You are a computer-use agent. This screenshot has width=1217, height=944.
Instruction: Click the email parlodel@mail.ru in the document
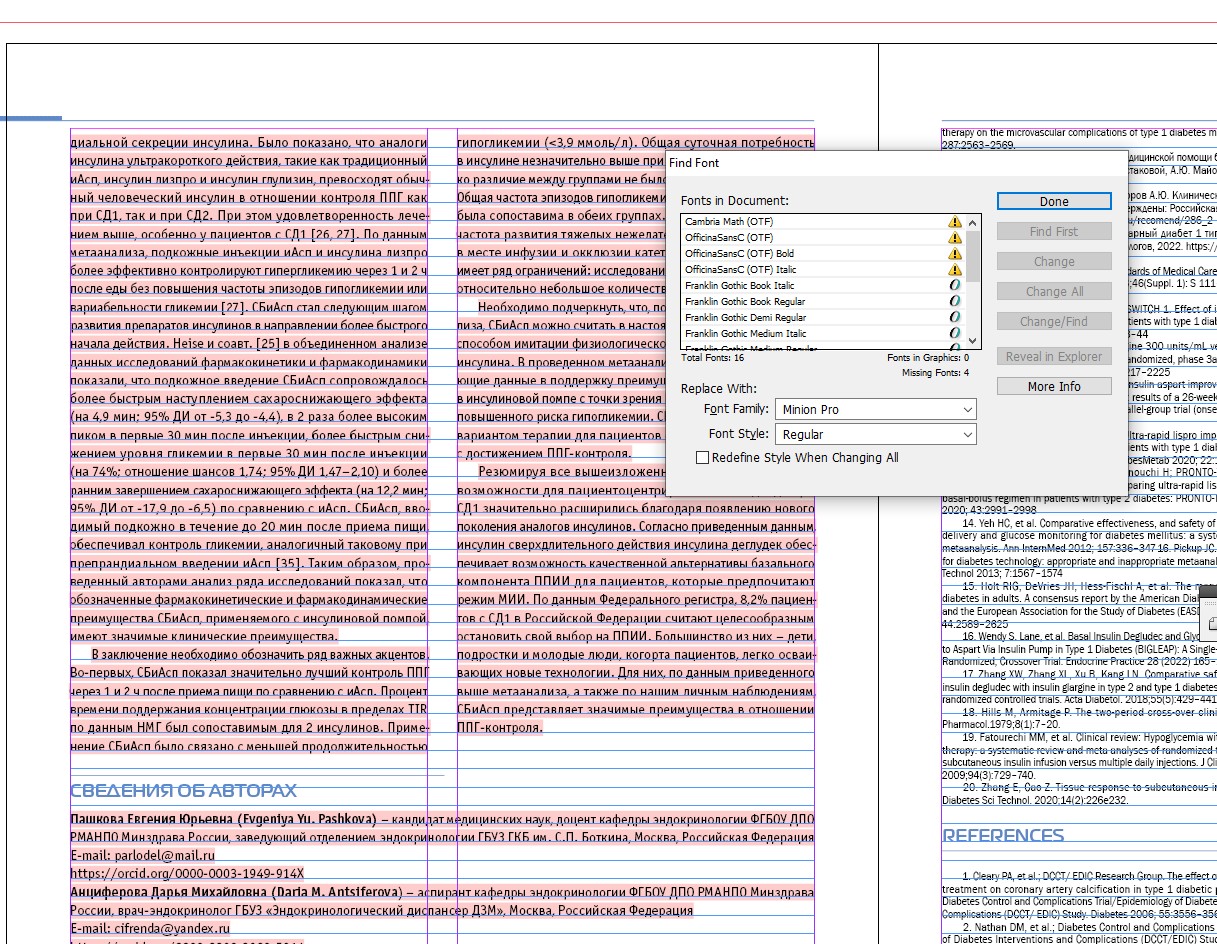[x=167, y=856]
